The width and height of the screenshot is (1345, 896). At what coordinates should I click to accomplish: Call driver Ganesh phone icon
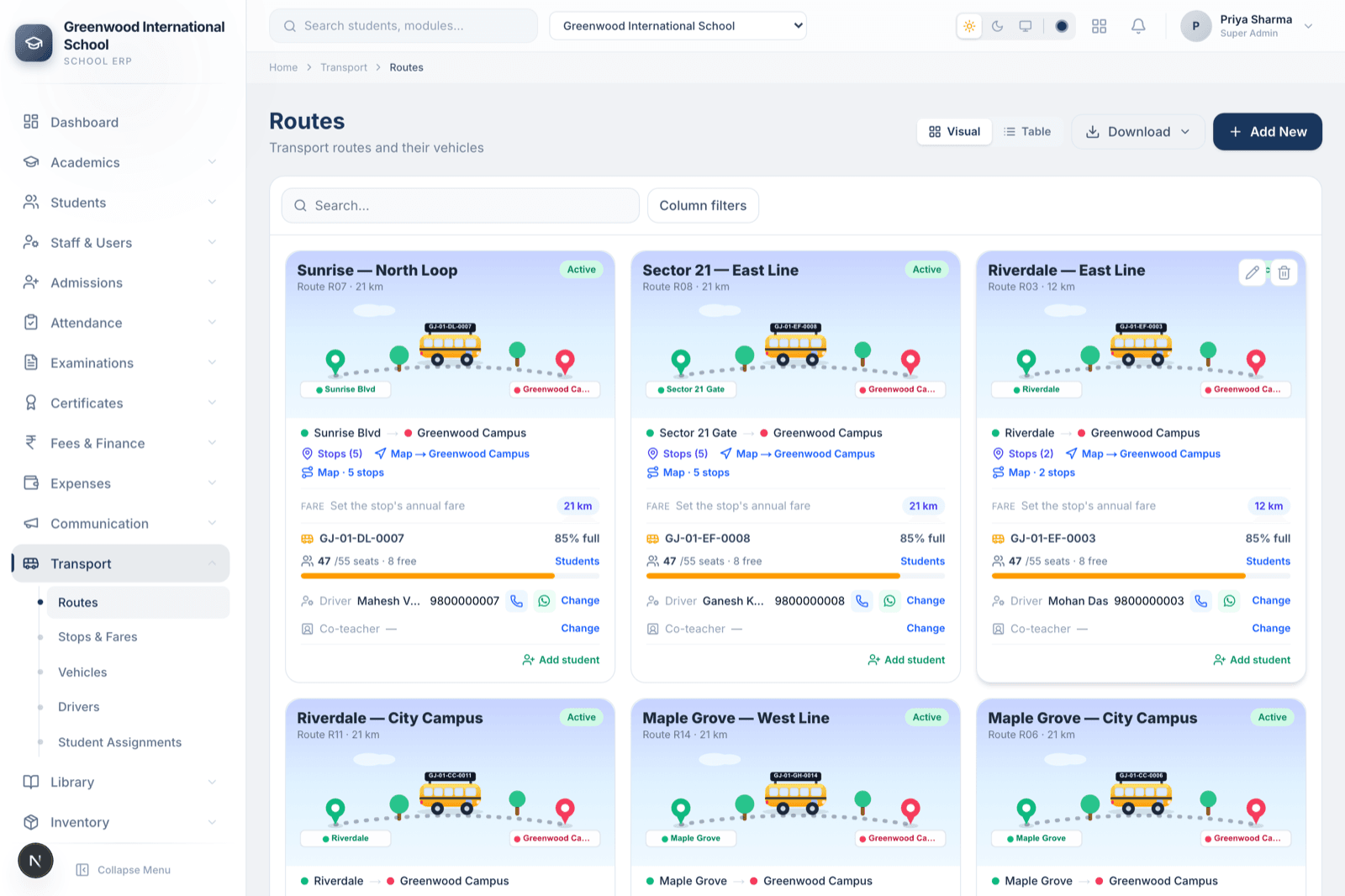pos(862,601)
